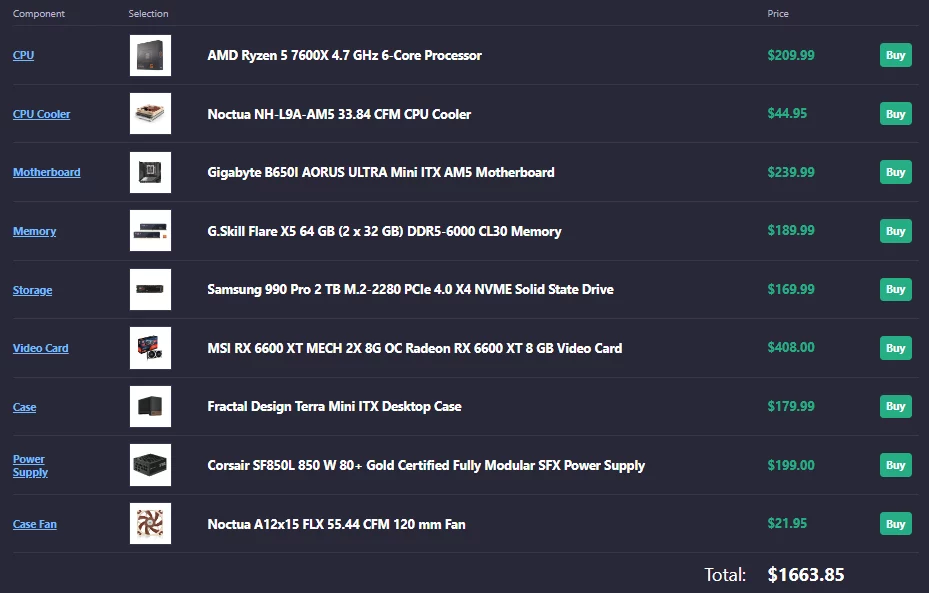The height and width of the screenshot is (593, 929).
Task: Open the Video Card category link
Action: (40, 347)
